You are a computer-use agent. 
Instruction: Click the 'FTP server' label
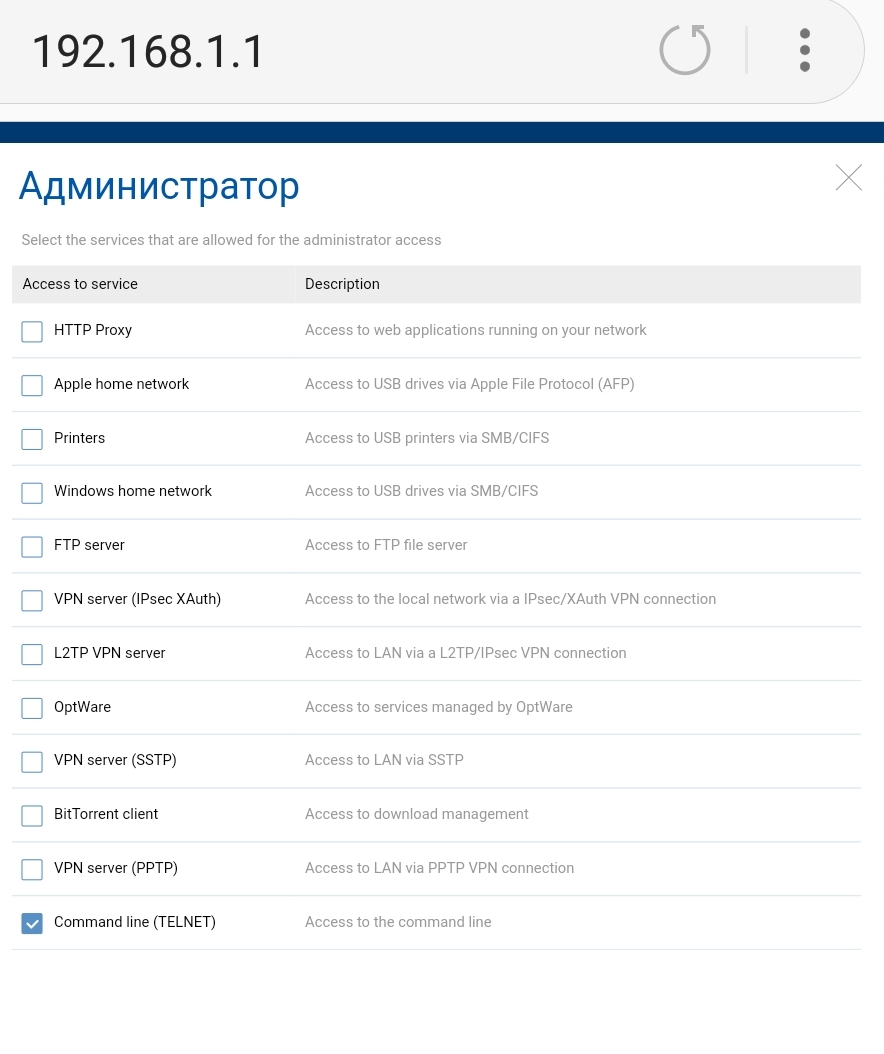89,544
